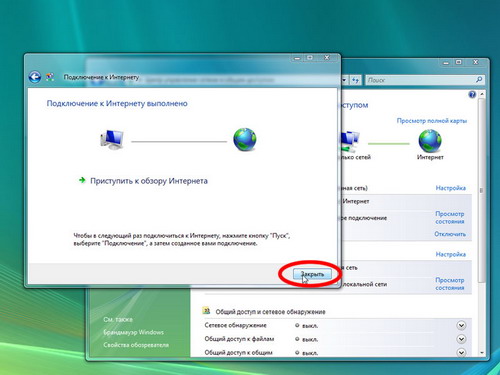Viewport: 500px width, 375px height.
Task: Expand the Общий доступ к общим chevron
Action: pyautogui.click(x=461, y=352)
